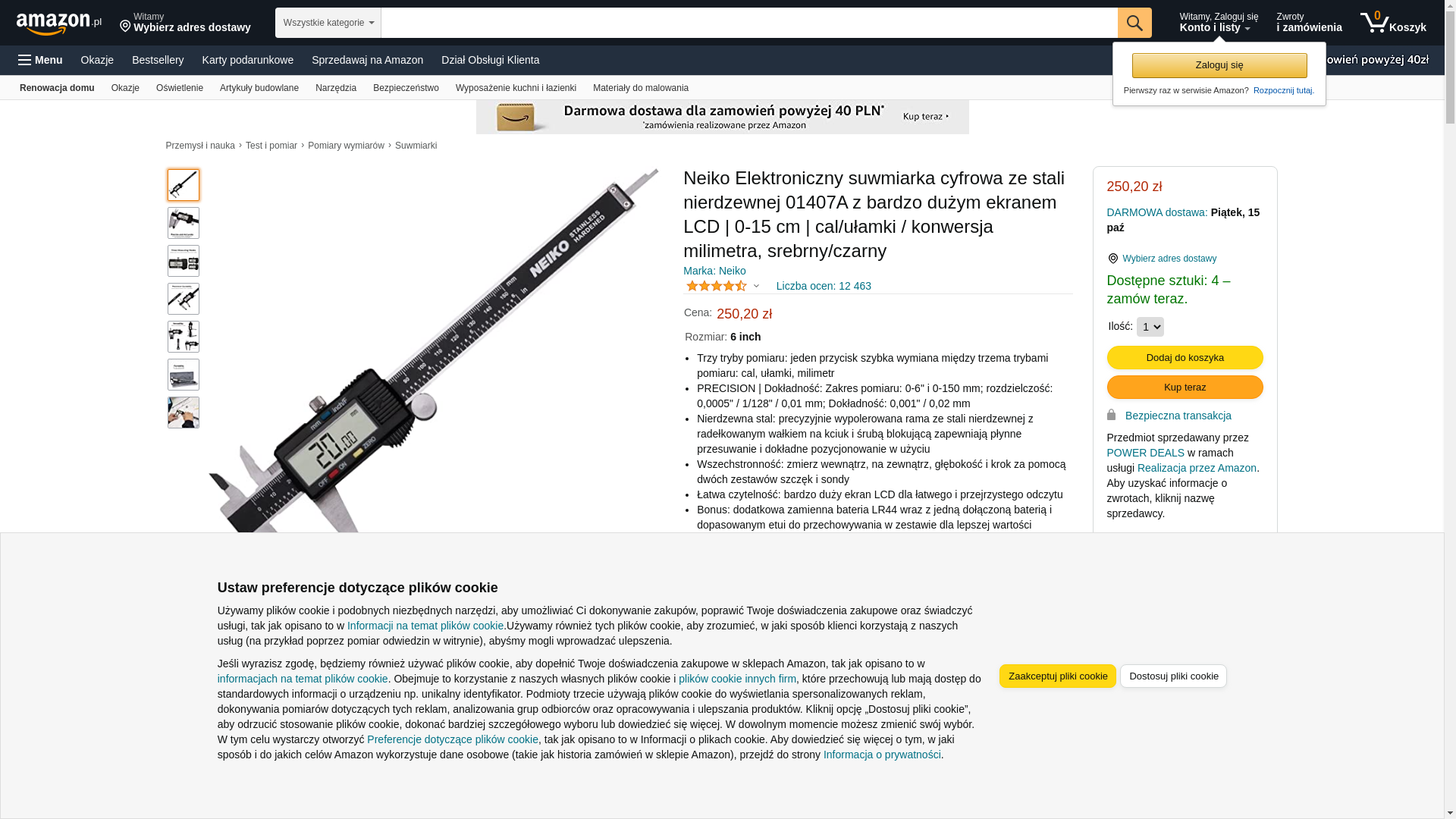Screen dimensions: 1456x819
Task: Open Bestsellery in the navigation bar
Action: [158, 60]
